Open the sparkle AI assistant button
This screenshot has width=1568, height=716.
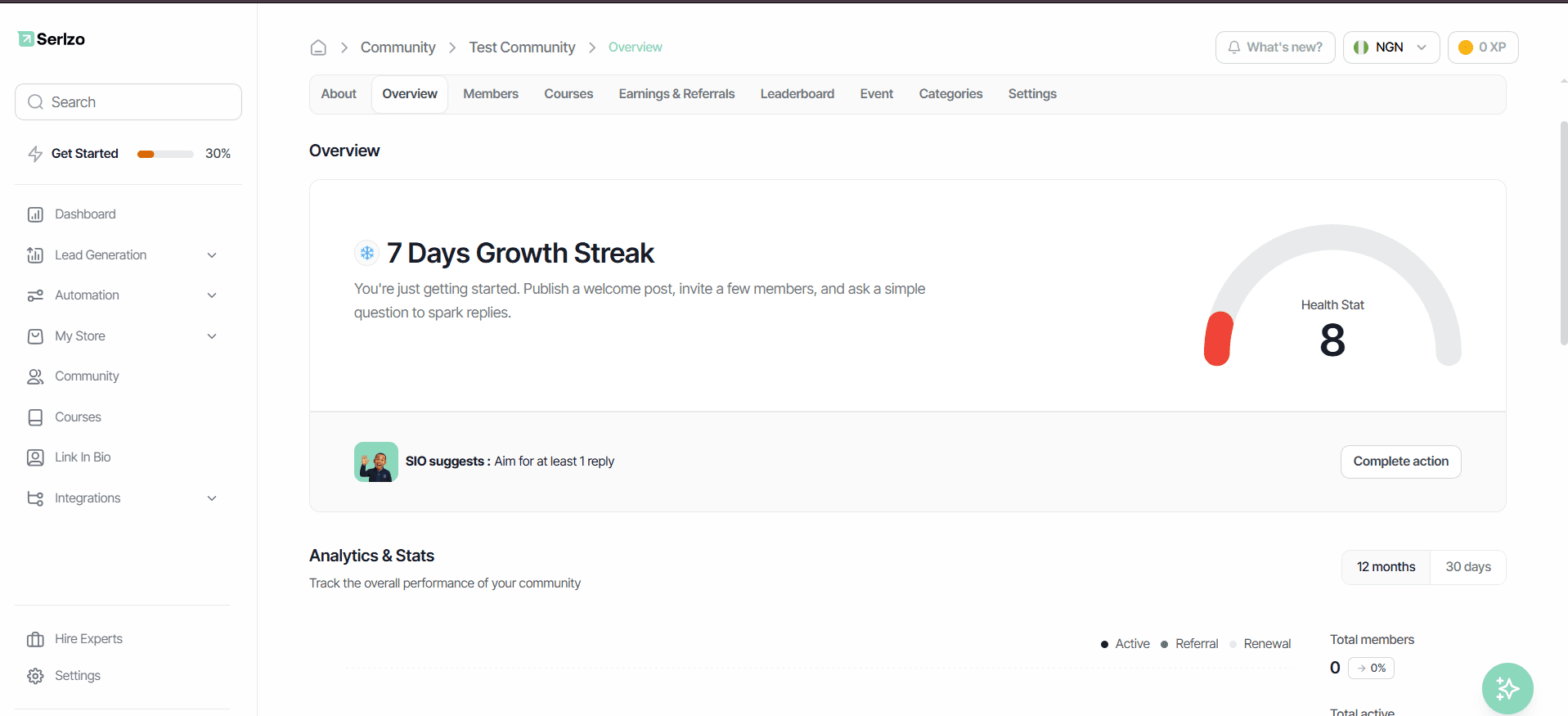(1507, 688)
